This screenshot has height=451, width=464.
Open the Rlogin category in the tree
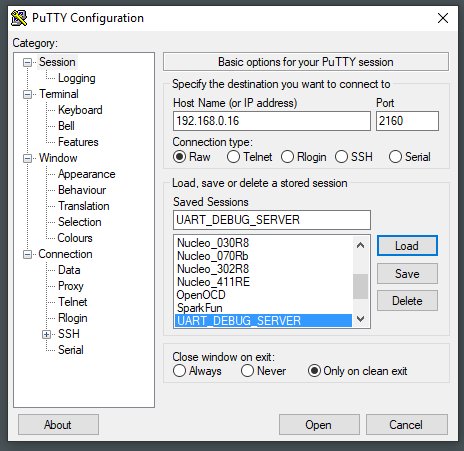click(73, 318)
